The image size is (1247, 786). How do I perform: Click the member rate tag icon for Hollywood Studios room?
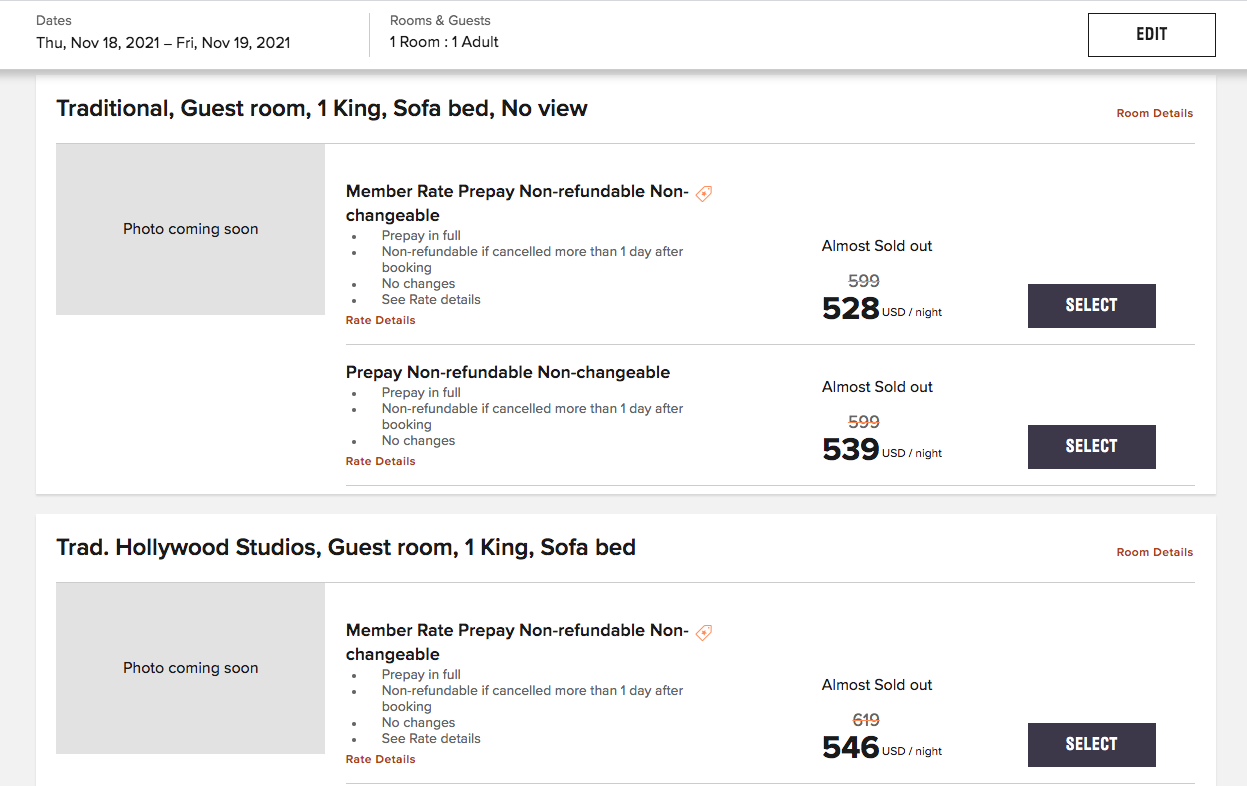point(704,632)
